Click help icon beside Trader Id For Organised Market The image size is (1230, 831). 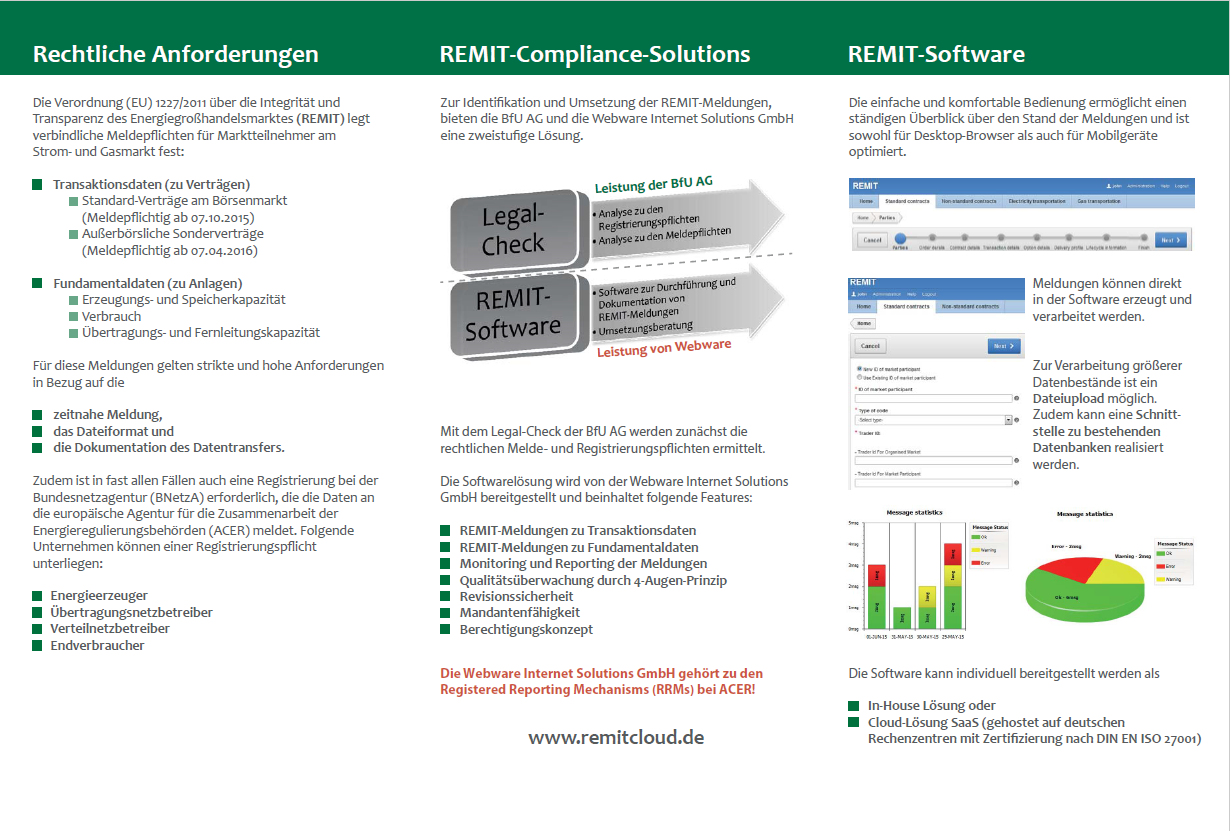[x=1016, y=461]
